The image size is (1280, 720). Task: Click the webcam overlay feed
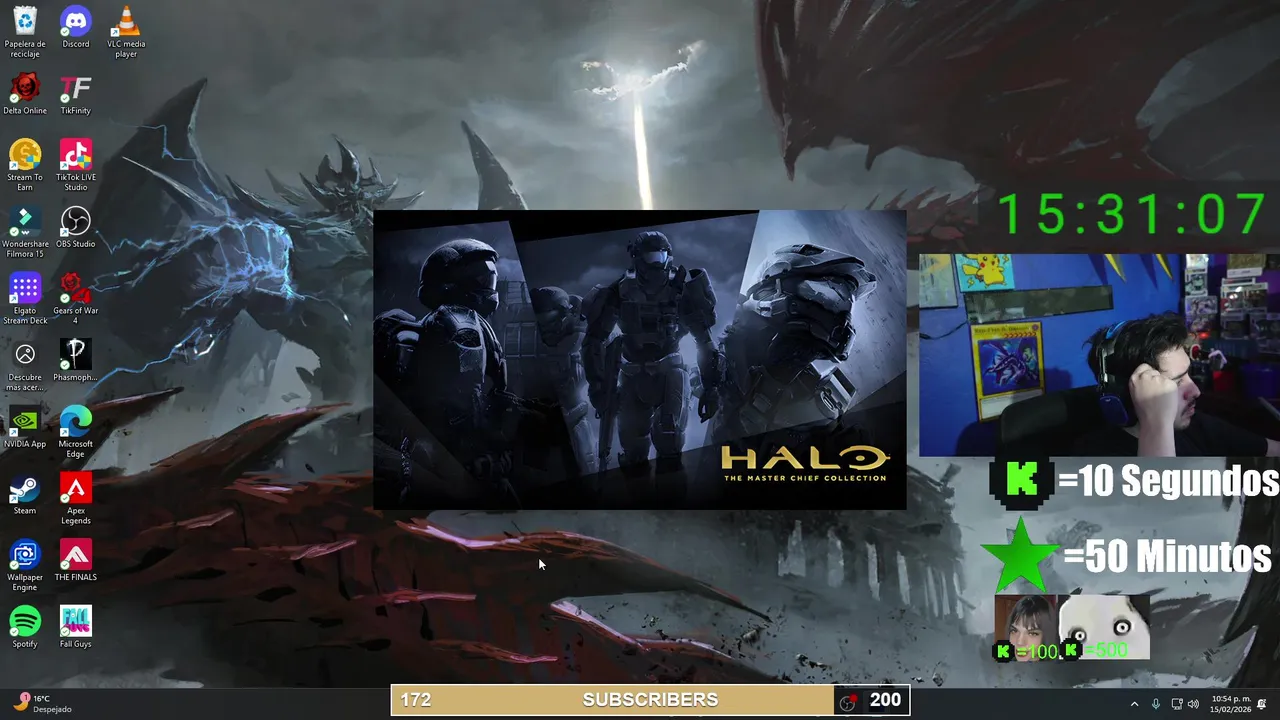tap(1099, 355)
